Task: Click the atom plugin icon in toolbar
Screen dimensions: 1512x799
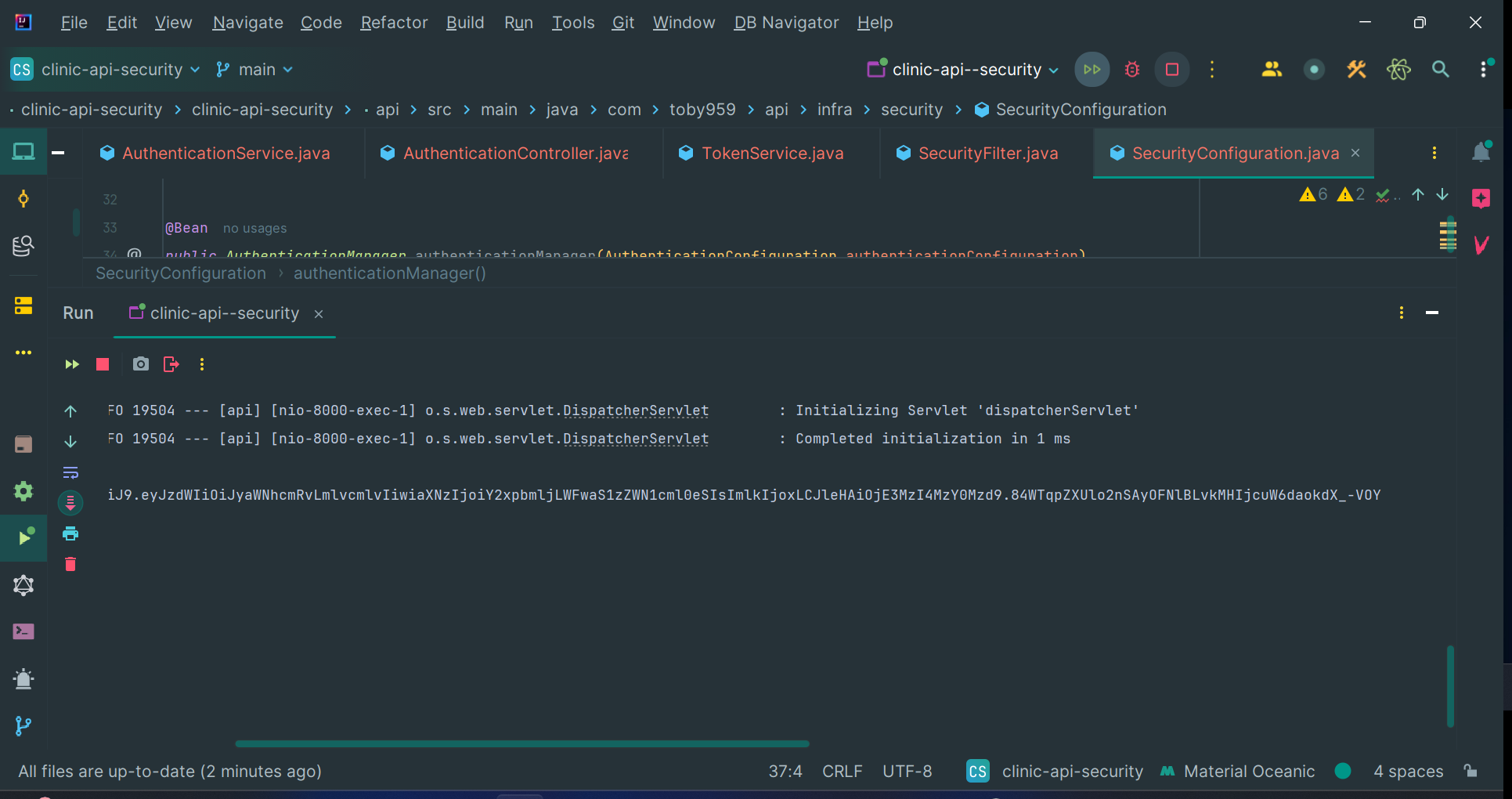Action: click(x=1398, y=70)
